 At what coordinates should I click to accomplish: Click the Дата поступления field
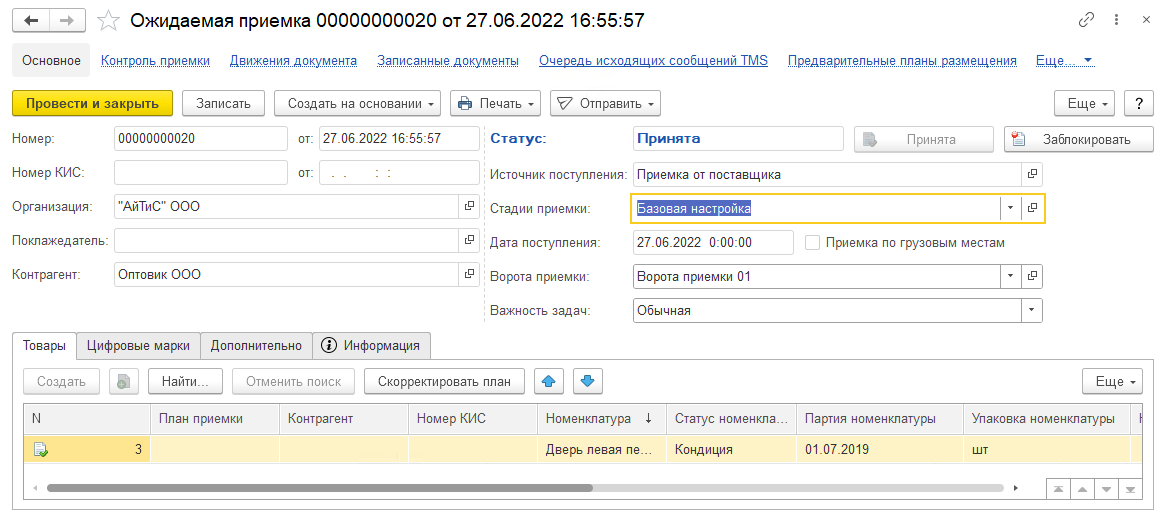click(713, 243)
